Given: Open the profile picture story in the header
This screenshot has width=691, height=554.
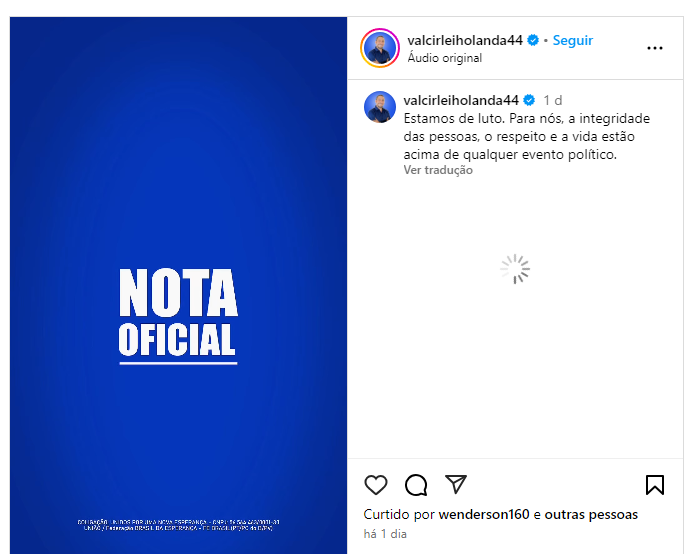Looking at the screenshot, I should pyautogui.click(x=380, y=47).
